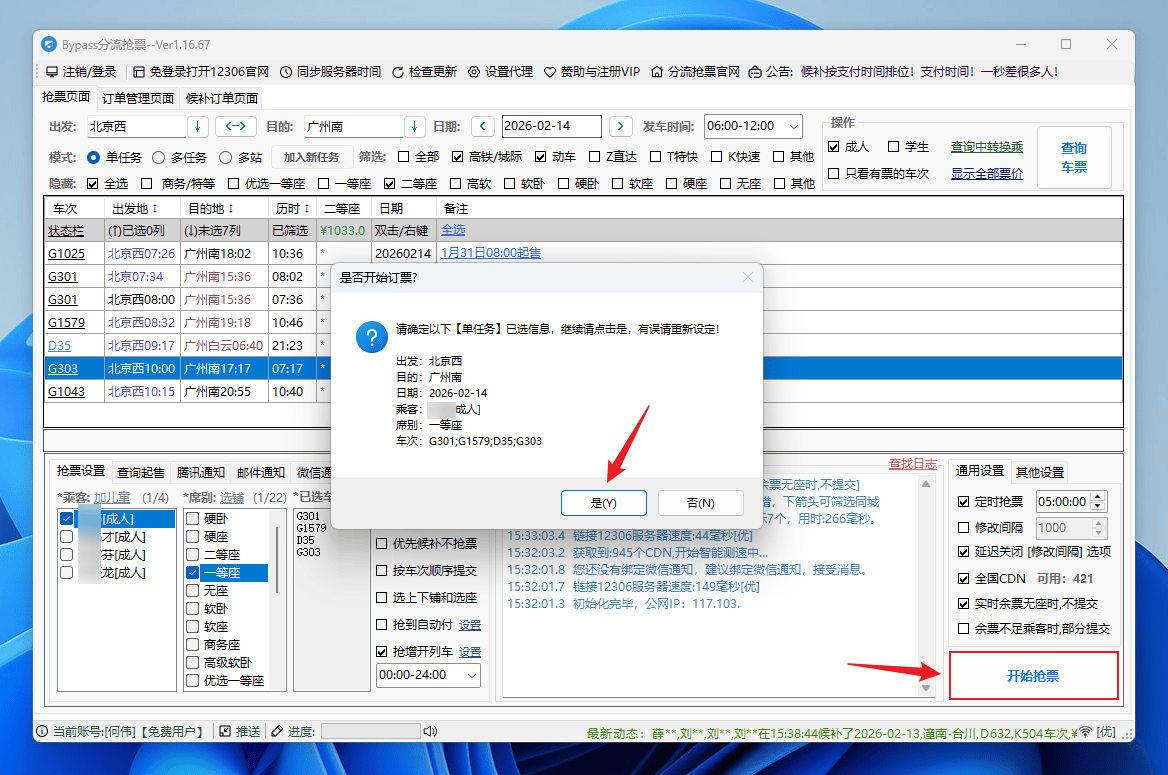Open the proxy settings gear icon

click(473, 71)
